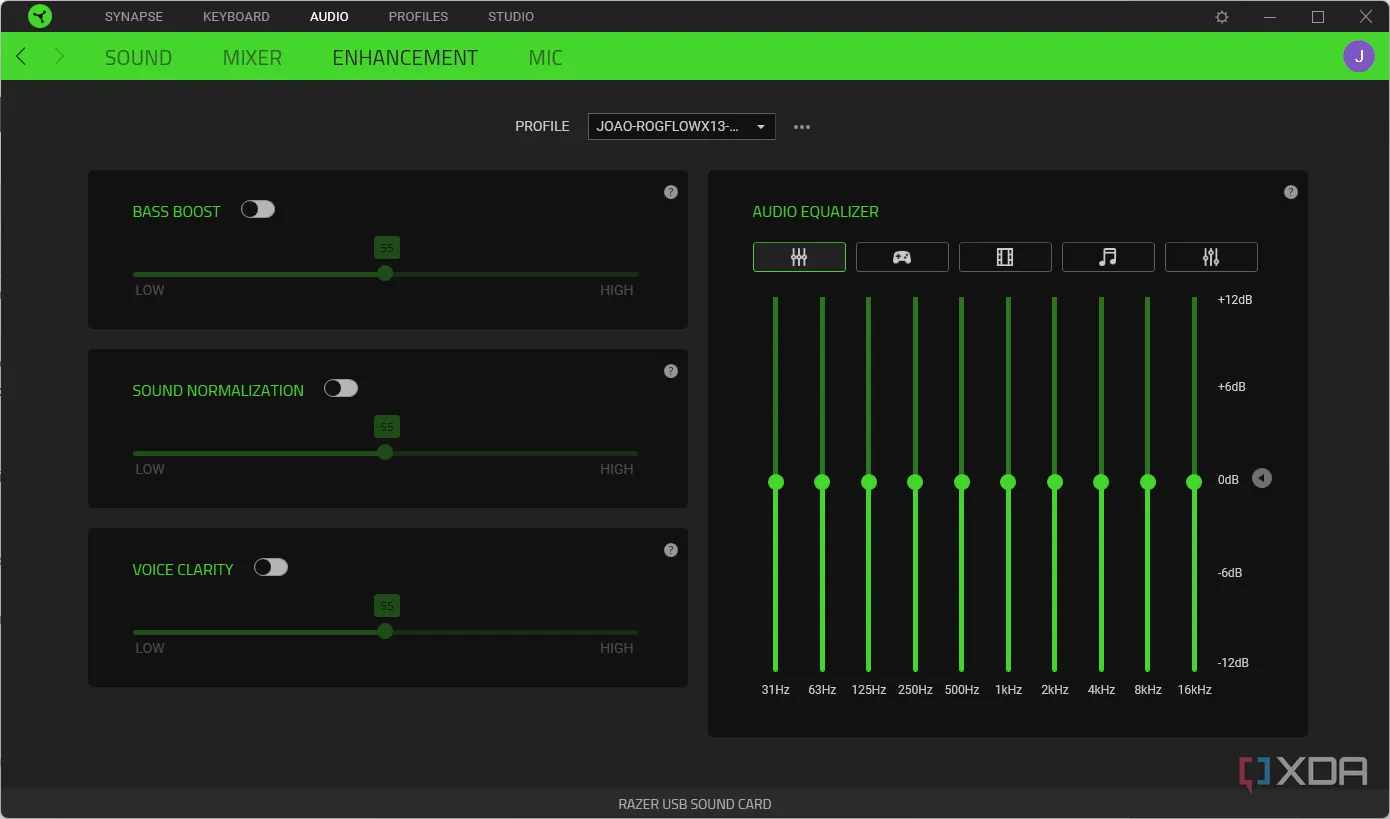Click the Audio Equalizer help question mark
The image size is (1390, 819).
(x=1290, y=192)
